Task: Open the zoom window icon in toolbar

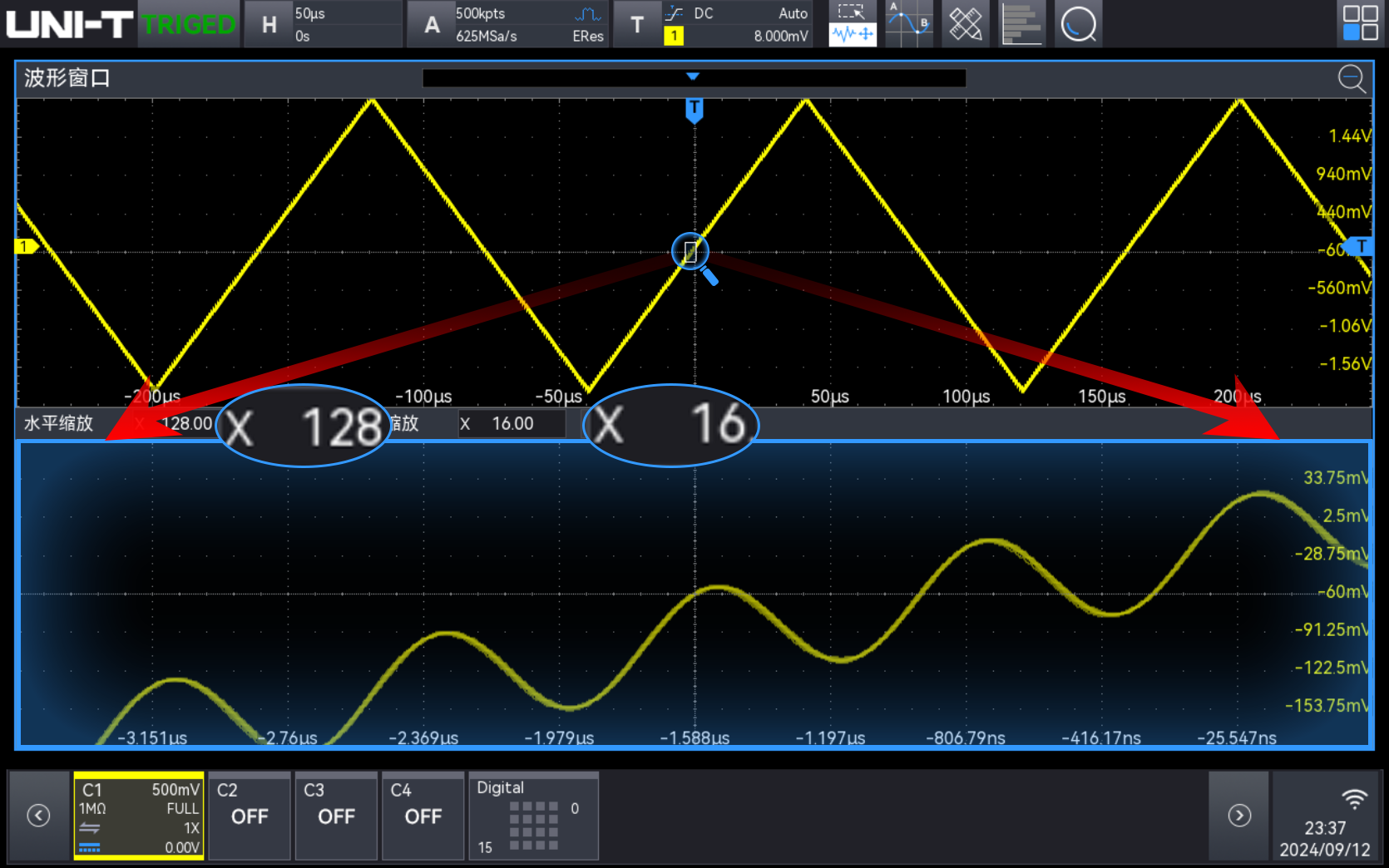Action: click(853, 23)
